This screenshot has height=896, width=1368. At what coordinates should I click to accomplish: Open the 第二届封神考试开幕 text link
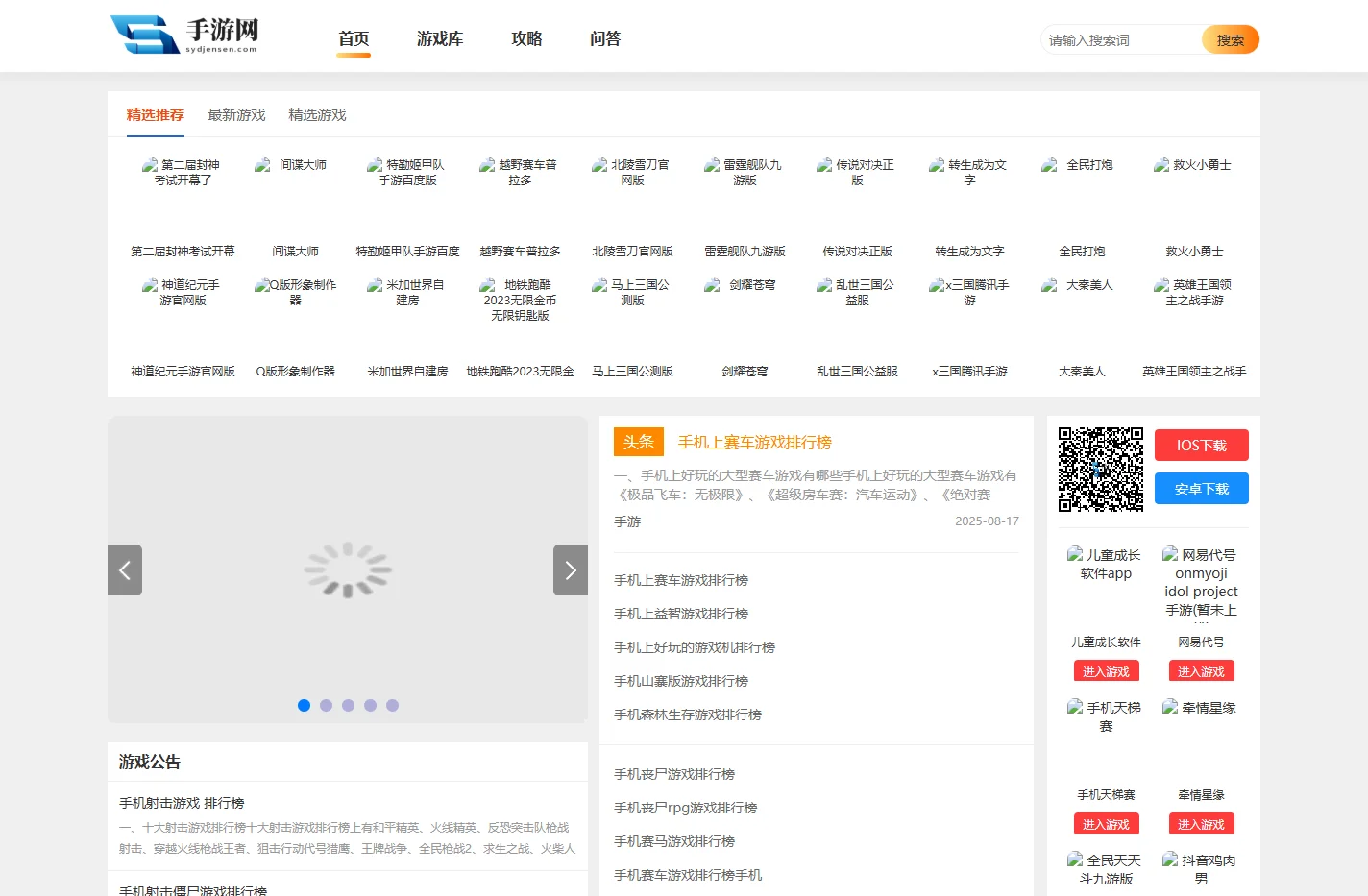point(183,252)
